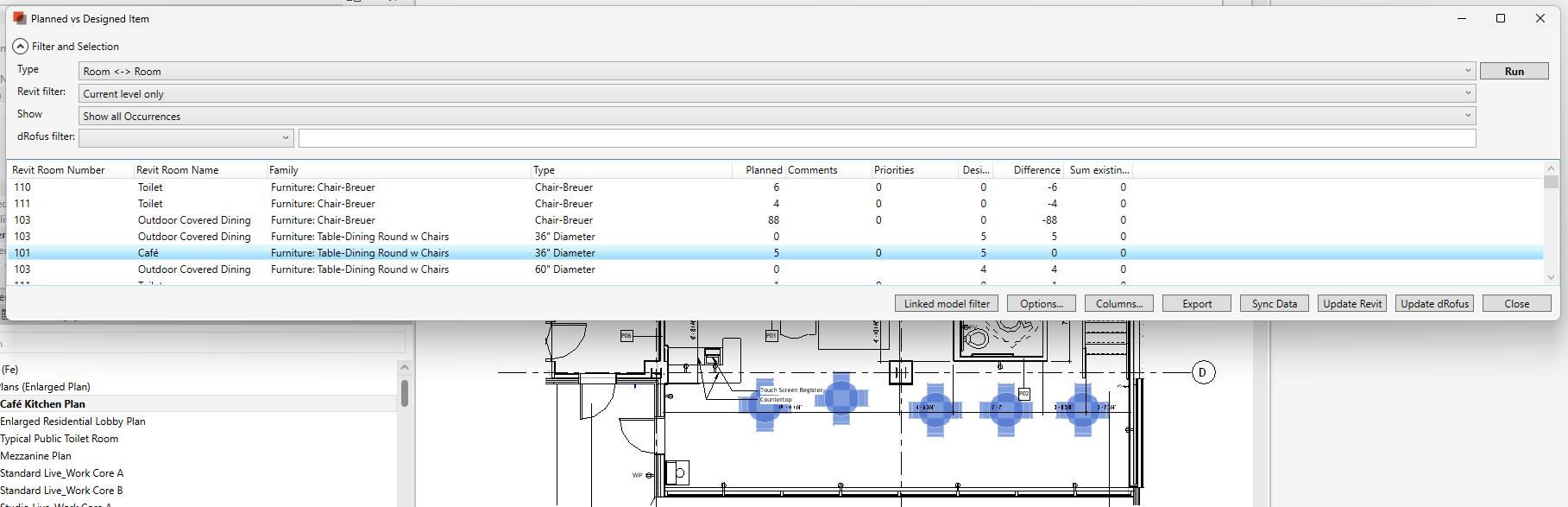Image resolution: width=1568 pixels, height=507 pixels.
Task: Expand the Show all Occurrences dropdown
Action: pyautogui.click(x=777, y=116)
